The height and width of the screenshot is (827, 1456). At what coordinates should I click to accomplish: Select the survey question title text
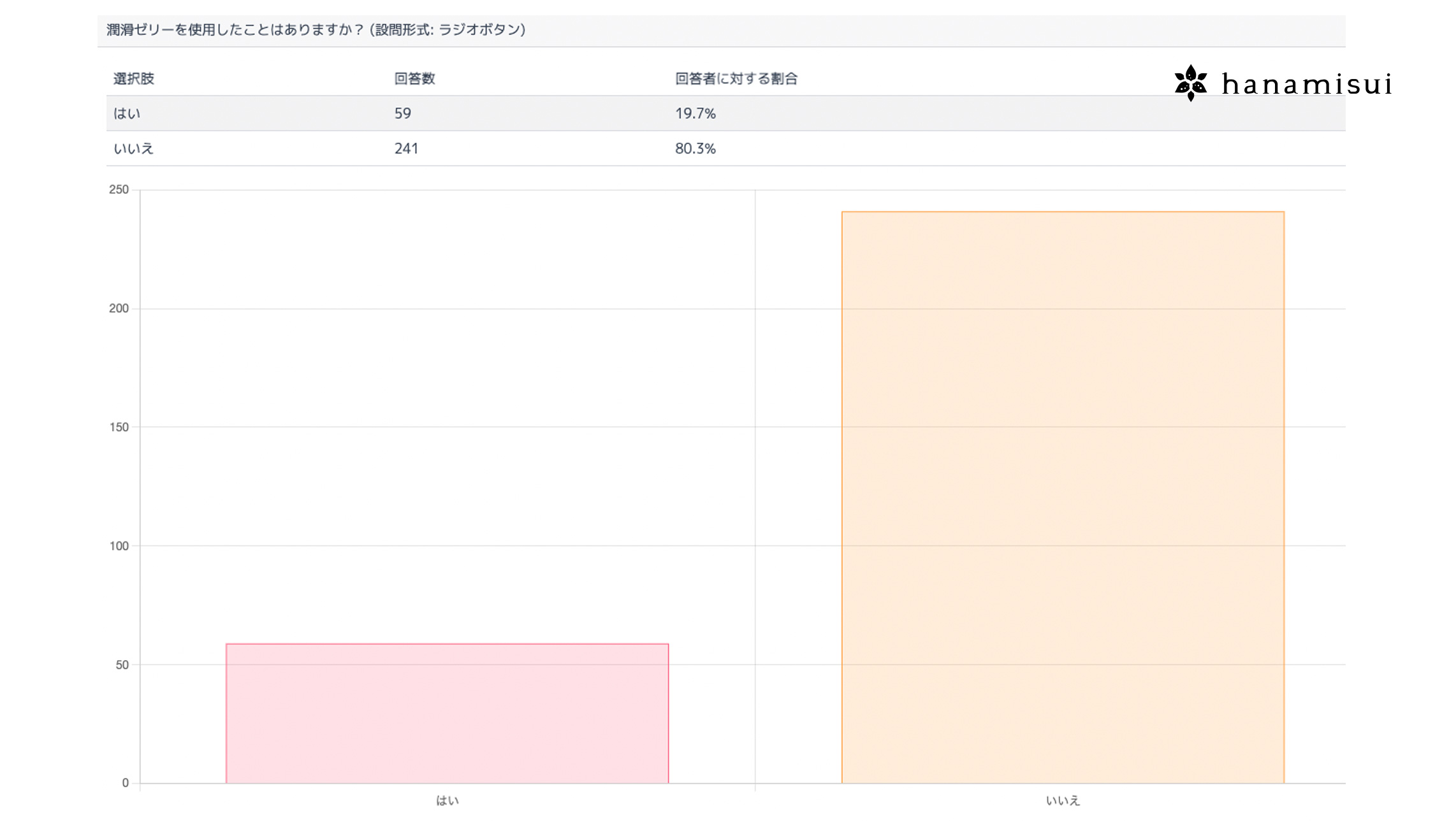pos(316,30)
